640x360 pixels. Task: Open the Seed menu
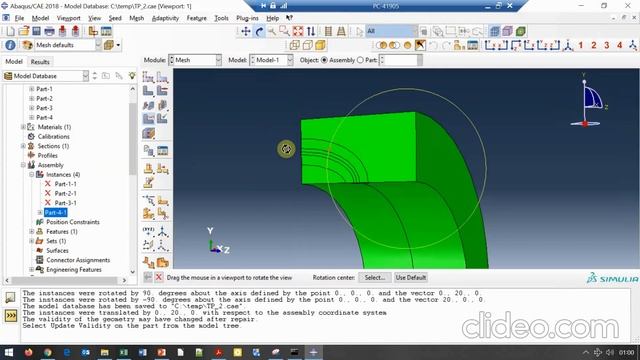tap(115, 18)
